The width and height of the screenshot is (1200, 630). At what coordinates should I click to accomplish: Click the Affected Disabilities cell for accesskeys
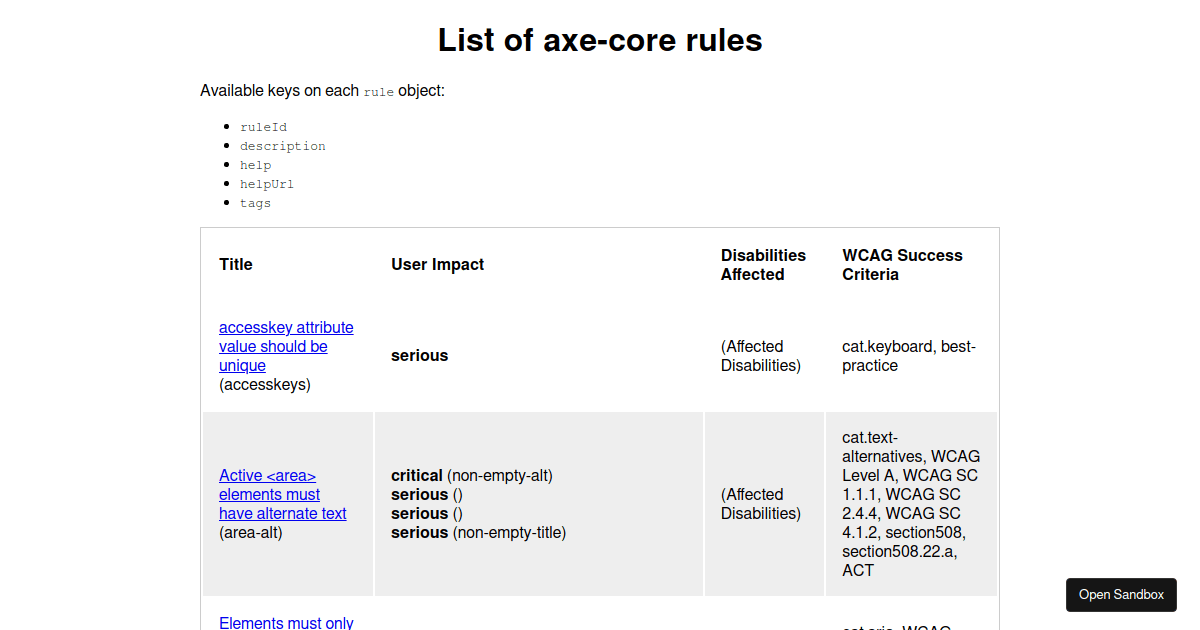click(x=760, y=356)
